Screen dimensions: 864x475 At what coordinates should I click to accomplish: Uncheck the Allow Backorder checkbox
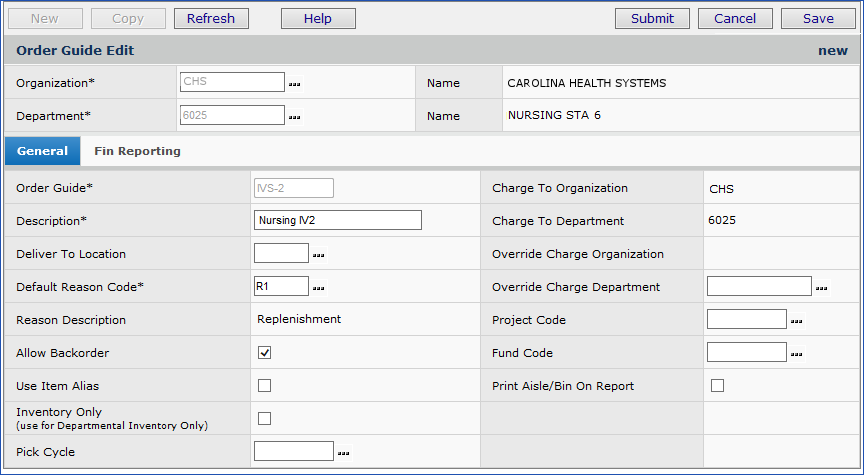click(x=265, y=353)
